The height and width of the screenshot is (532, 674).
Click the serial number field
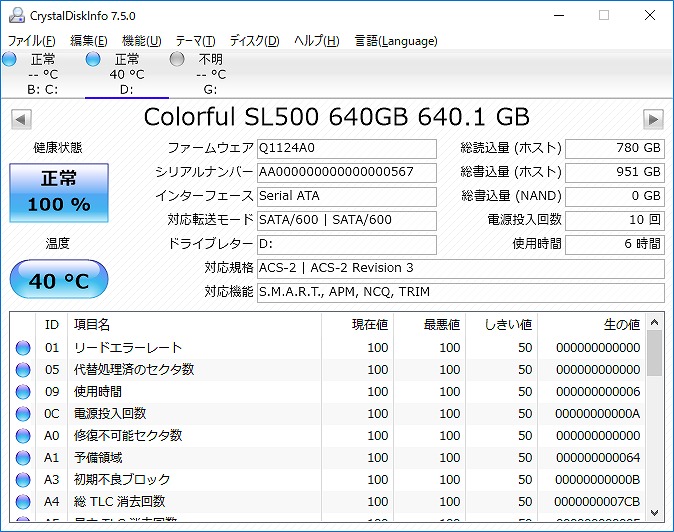346,172
